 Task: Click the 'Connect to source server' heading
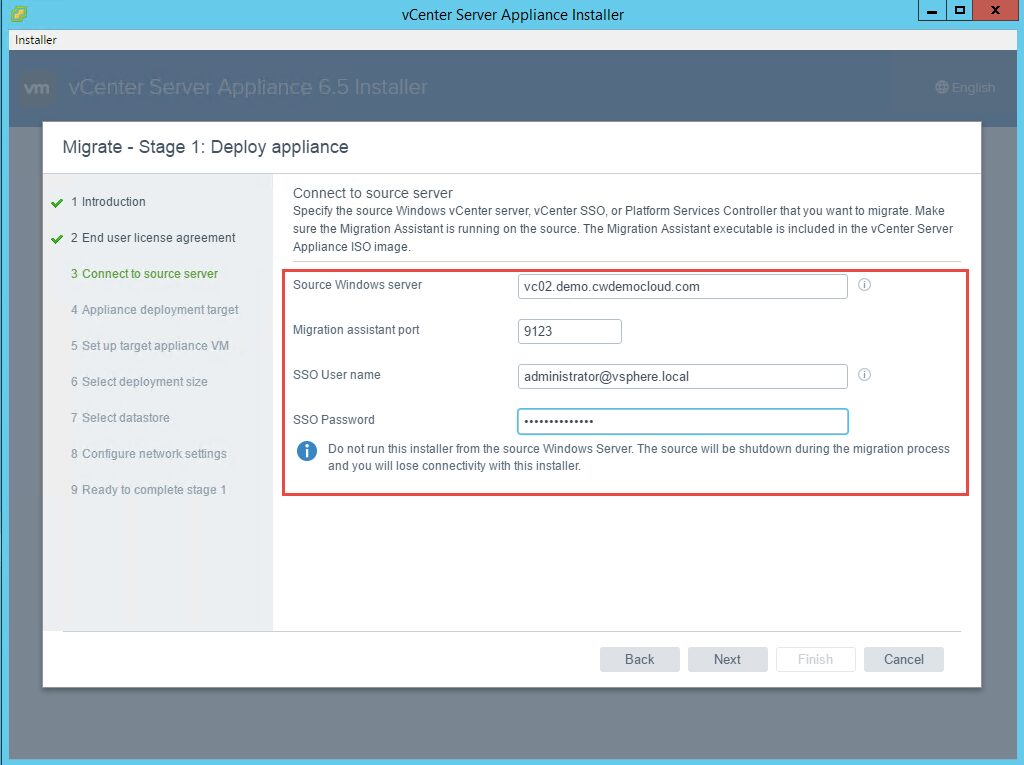(x=373, y=193)
